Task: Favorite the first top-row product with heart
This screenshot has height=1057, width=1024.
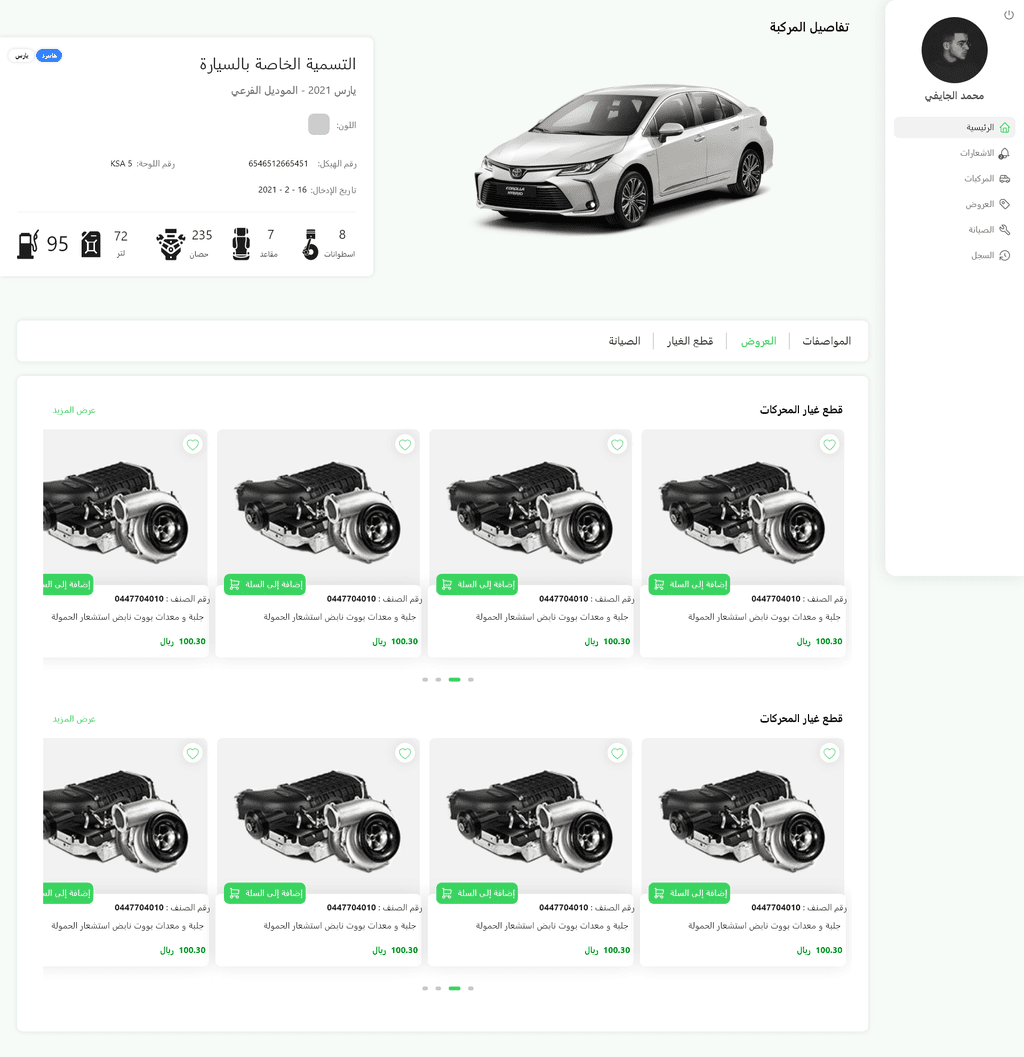Action: pyautogui.click(x=829, y=445)
